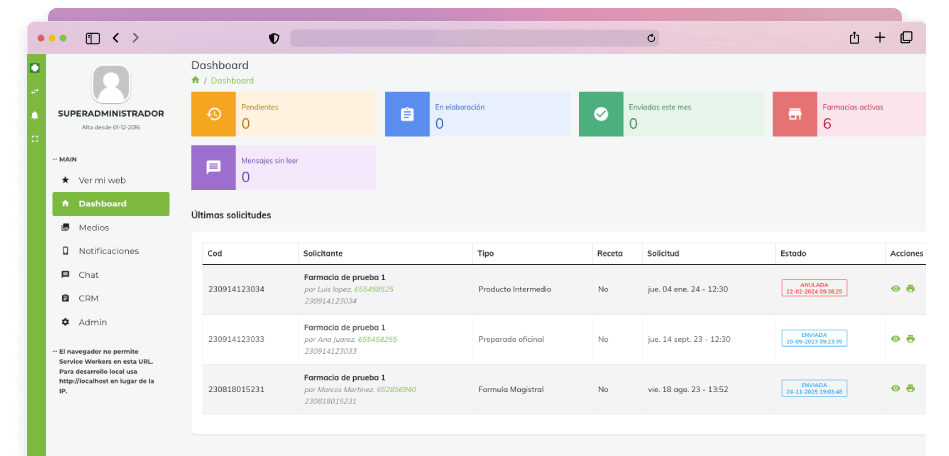
Task: Sort table by Solicitud column header
Action: tap(664, 254)
